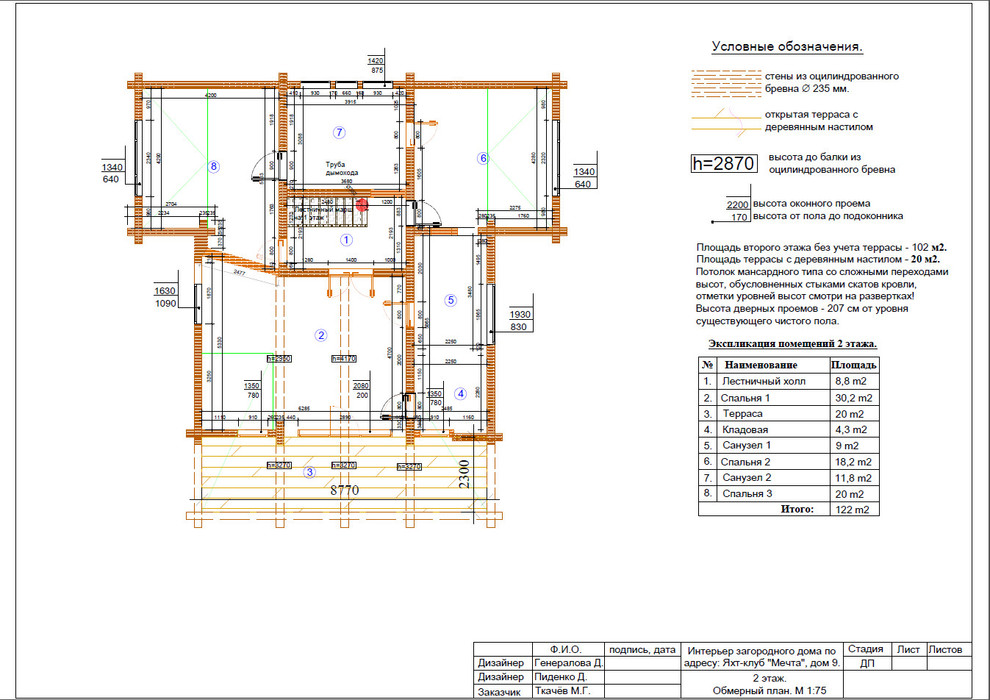Click the circled number 3 terrace marker

309,472
